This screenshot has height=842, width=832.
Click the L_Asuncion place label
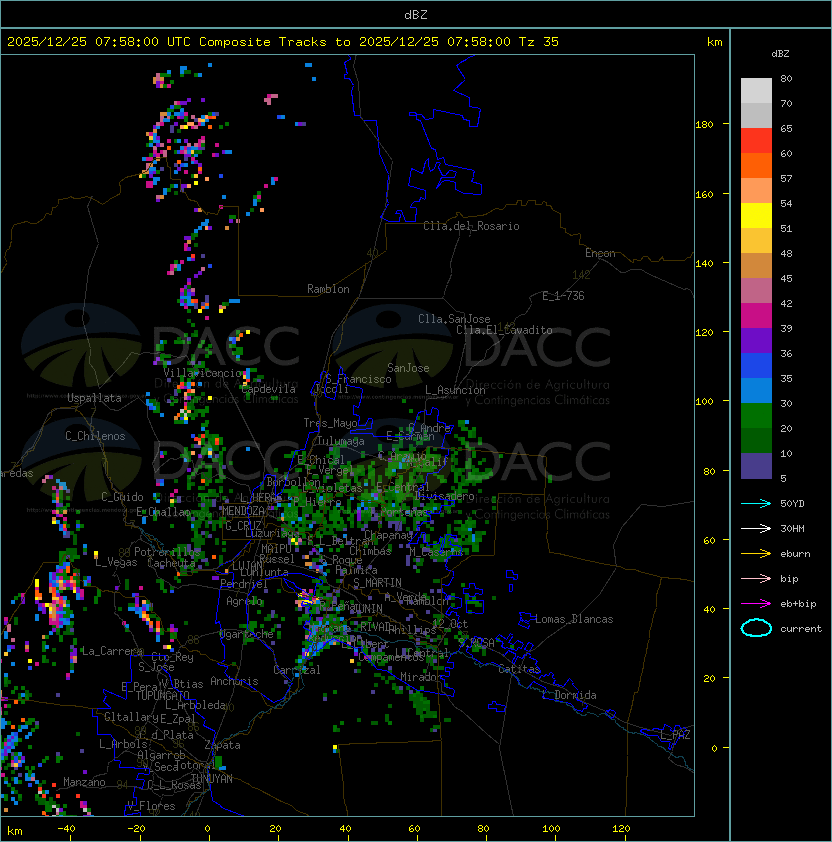tap(455, 390)
